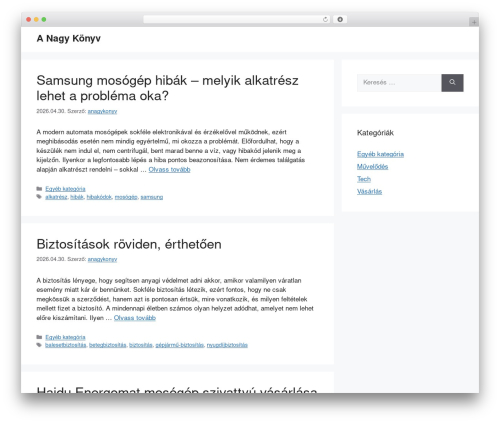Click the browser address bar
This screenshot has height=423, width=500.
pos(237,20)
